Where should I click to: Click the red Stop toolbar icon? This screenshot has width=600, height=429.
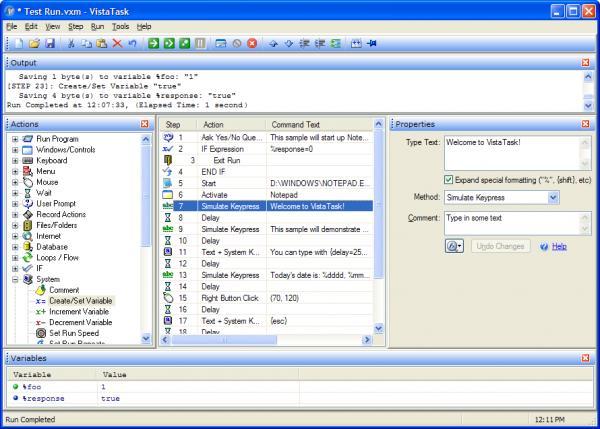pyautogui.click(x=252, y=44)
